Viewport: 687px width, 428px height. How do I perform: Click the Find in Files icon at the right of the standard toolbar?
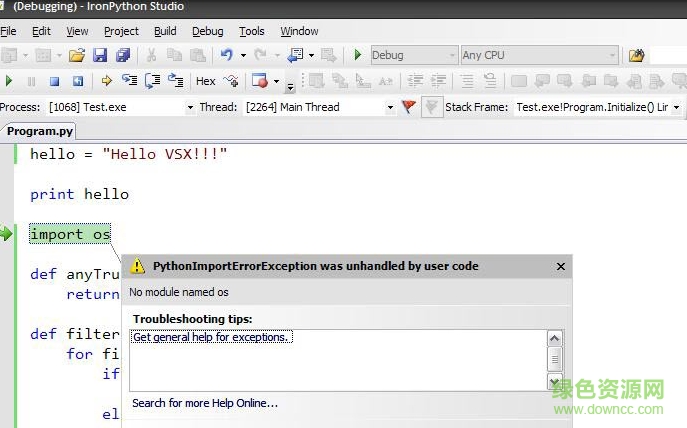[x=636, y=55]
